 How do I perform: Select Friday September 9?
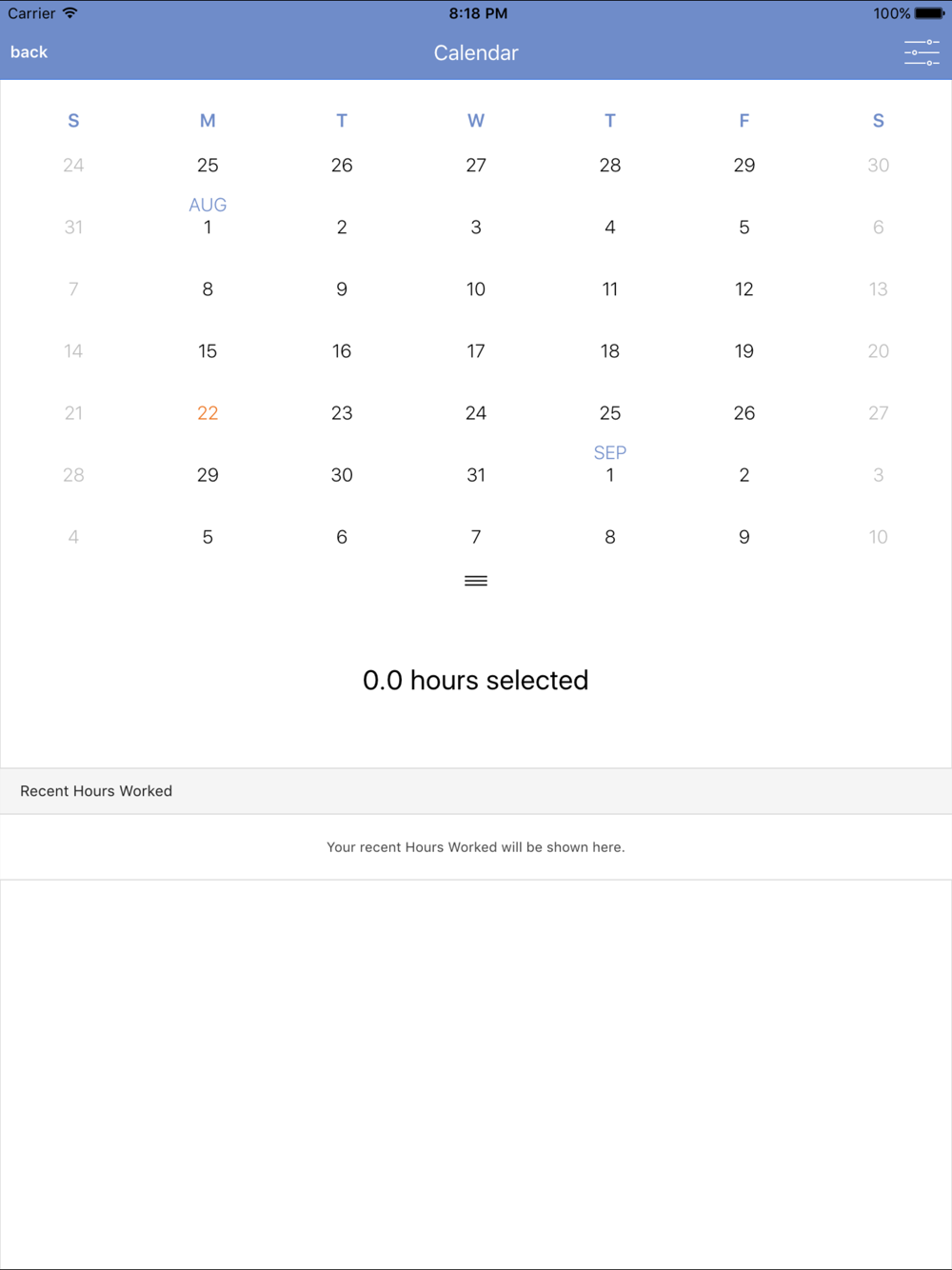[x=744, y=537]
